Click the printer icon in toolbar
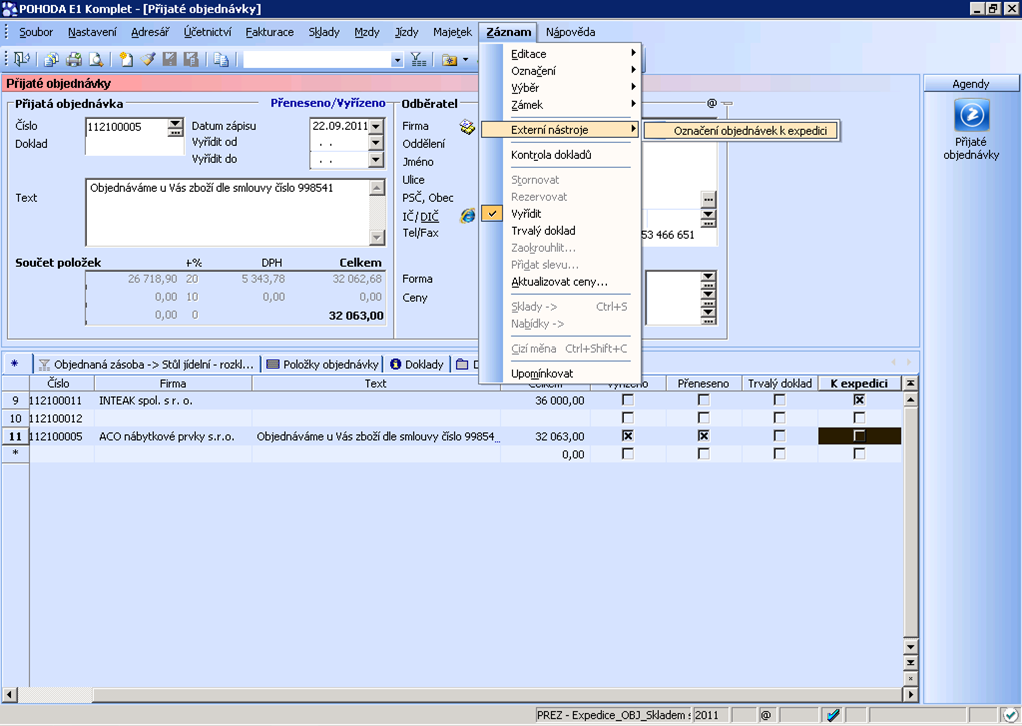This screenshot has height=726, width=1022. point(74,60)
